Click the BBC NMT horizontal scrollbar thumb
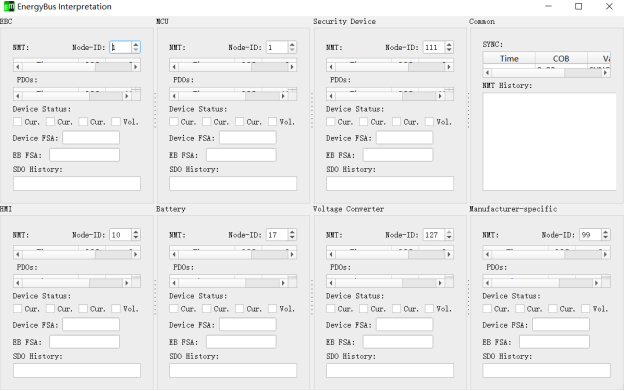 click(113, 67)
